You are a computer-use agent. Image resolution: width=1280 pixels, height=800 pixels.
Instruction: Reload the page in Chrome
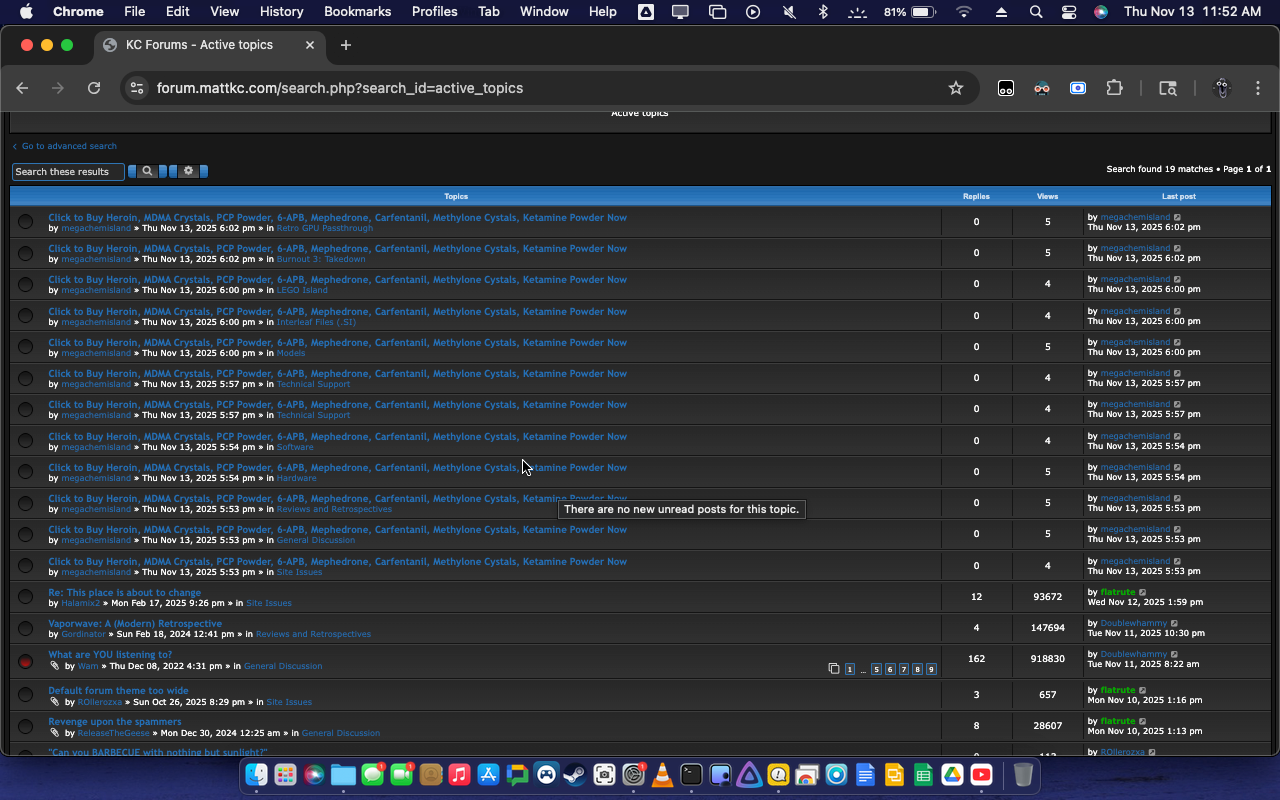click(x=94, y=88)
